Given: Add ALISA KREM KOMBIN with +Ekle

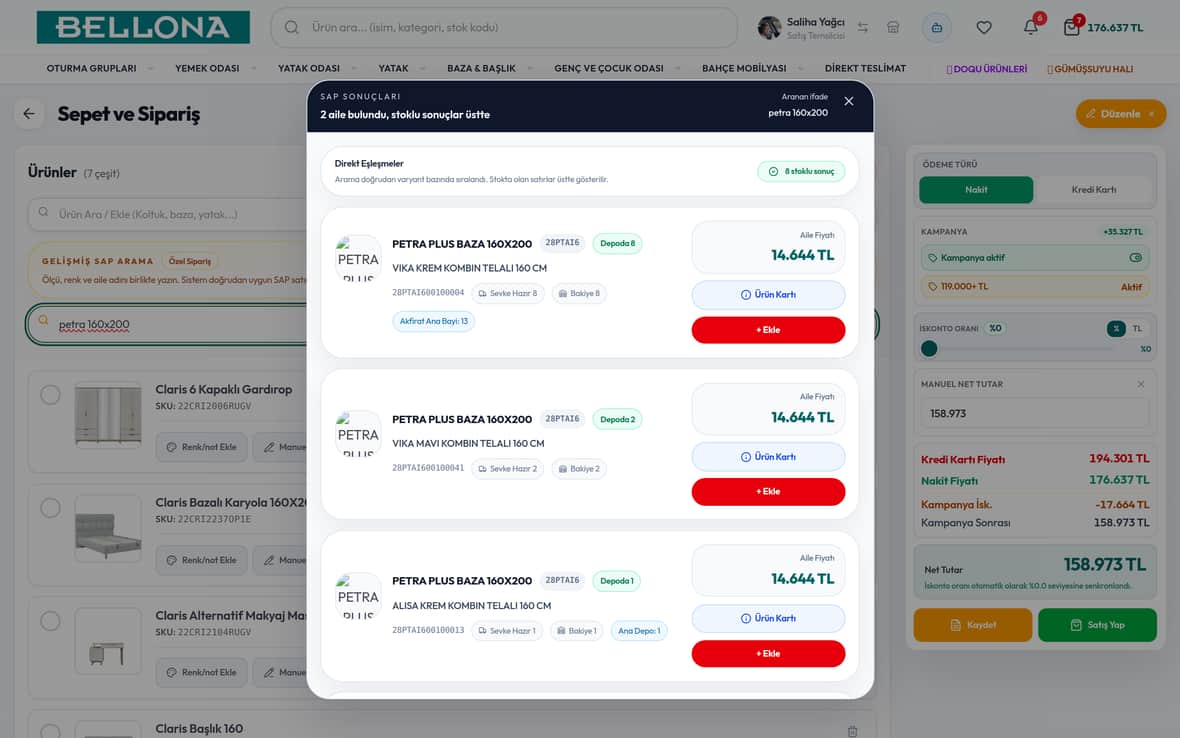Looking at the screenshot, I should (768, 653).
